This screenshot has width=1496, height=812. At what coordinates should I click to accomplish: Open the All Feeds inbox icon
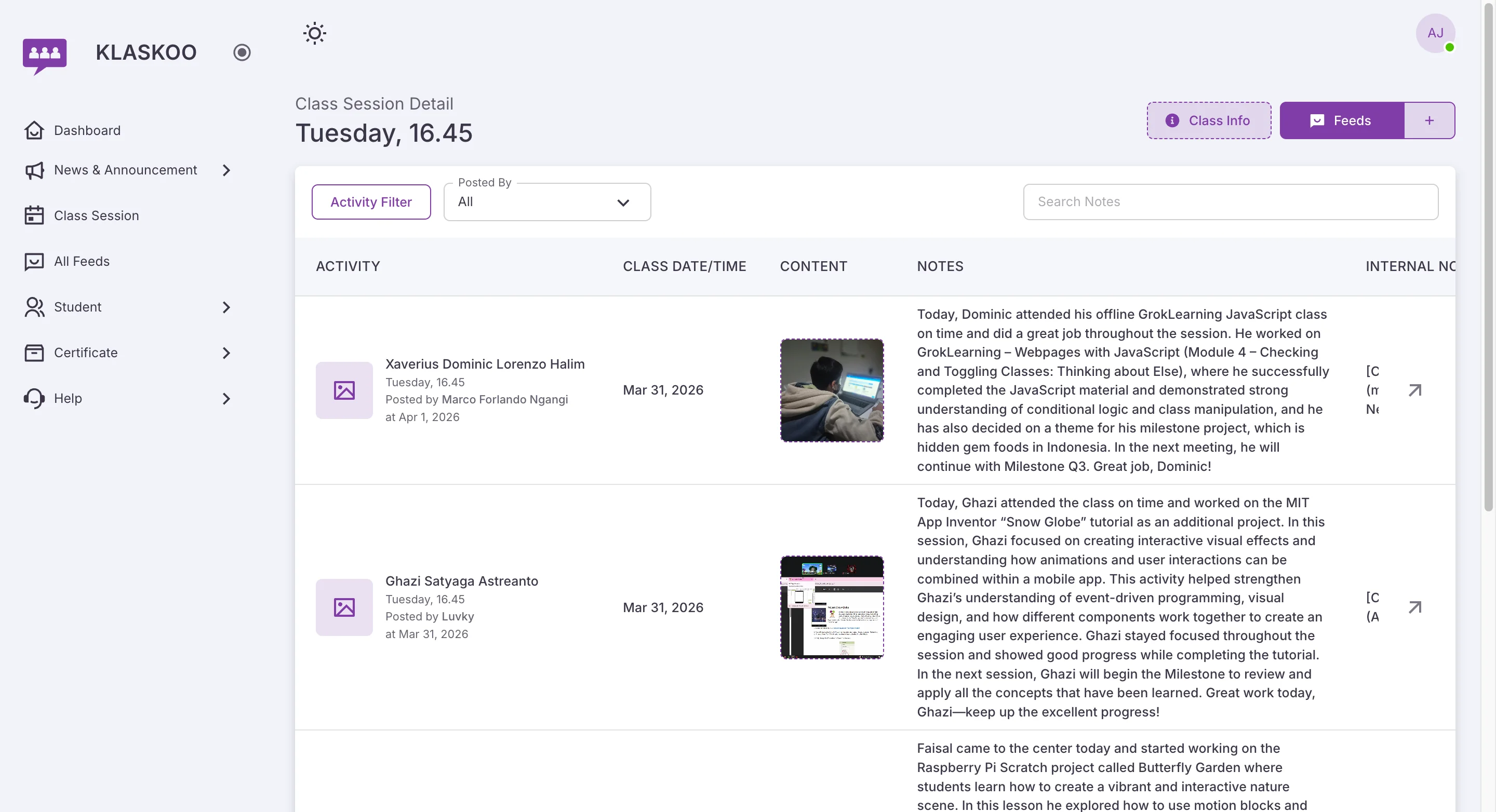34,261
